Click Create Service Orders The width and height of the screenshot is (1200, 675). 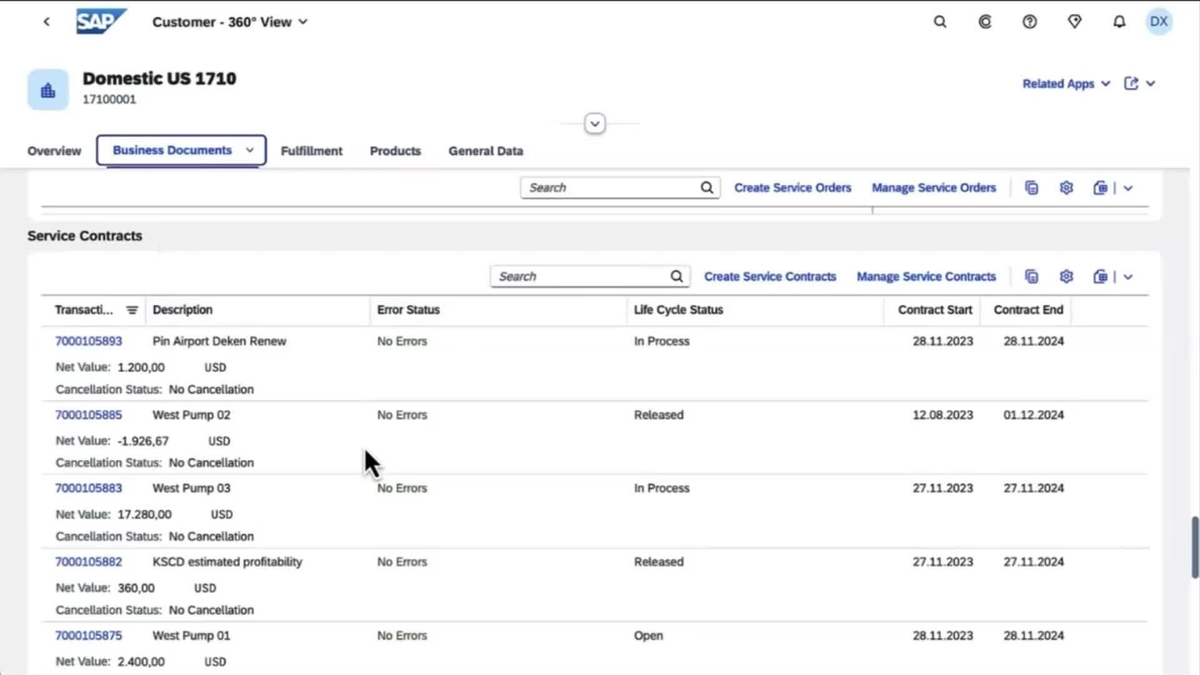[793, 187]
